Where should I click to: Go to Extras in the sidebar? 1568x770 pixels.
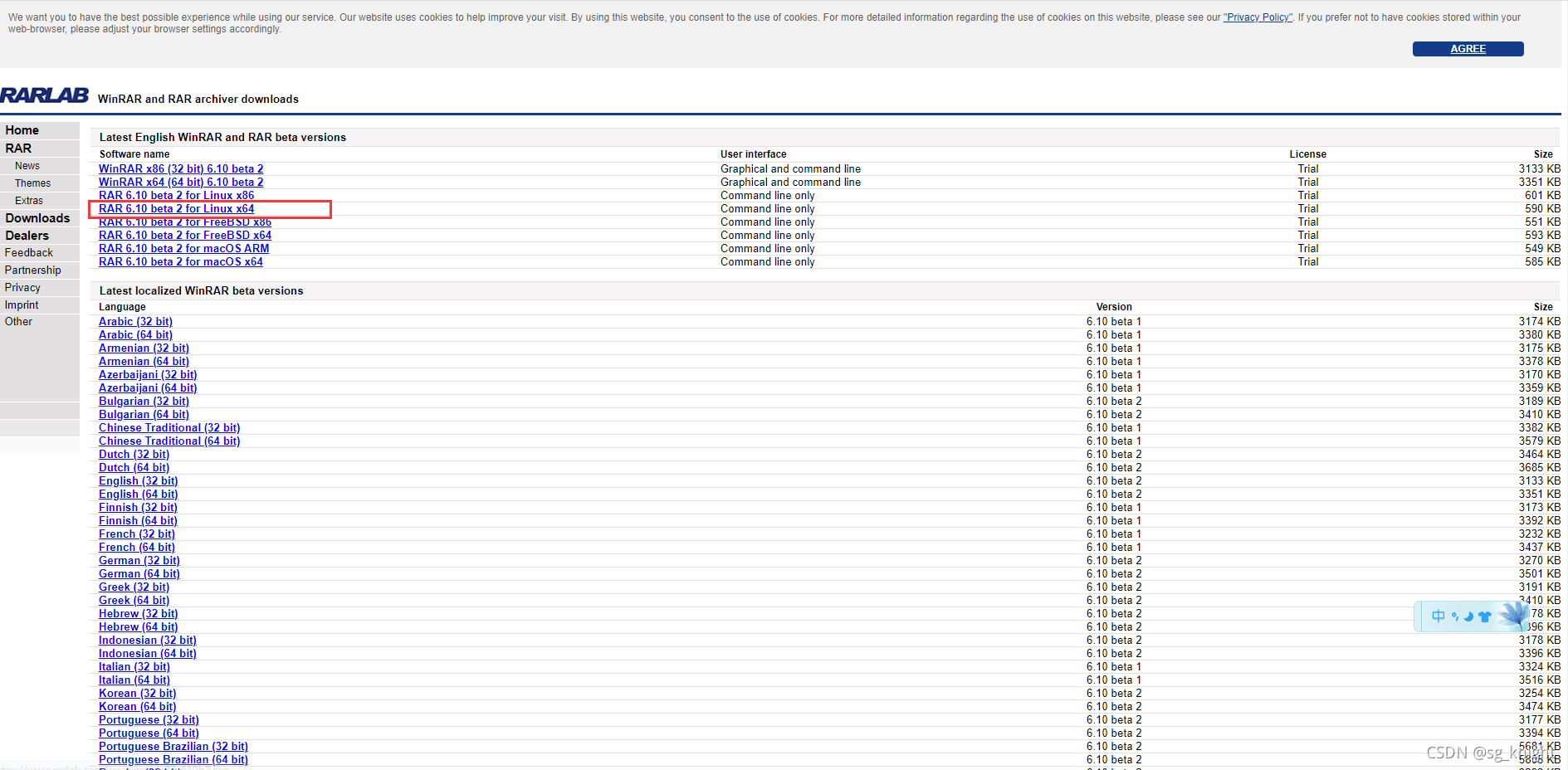[x=29, y=201]
